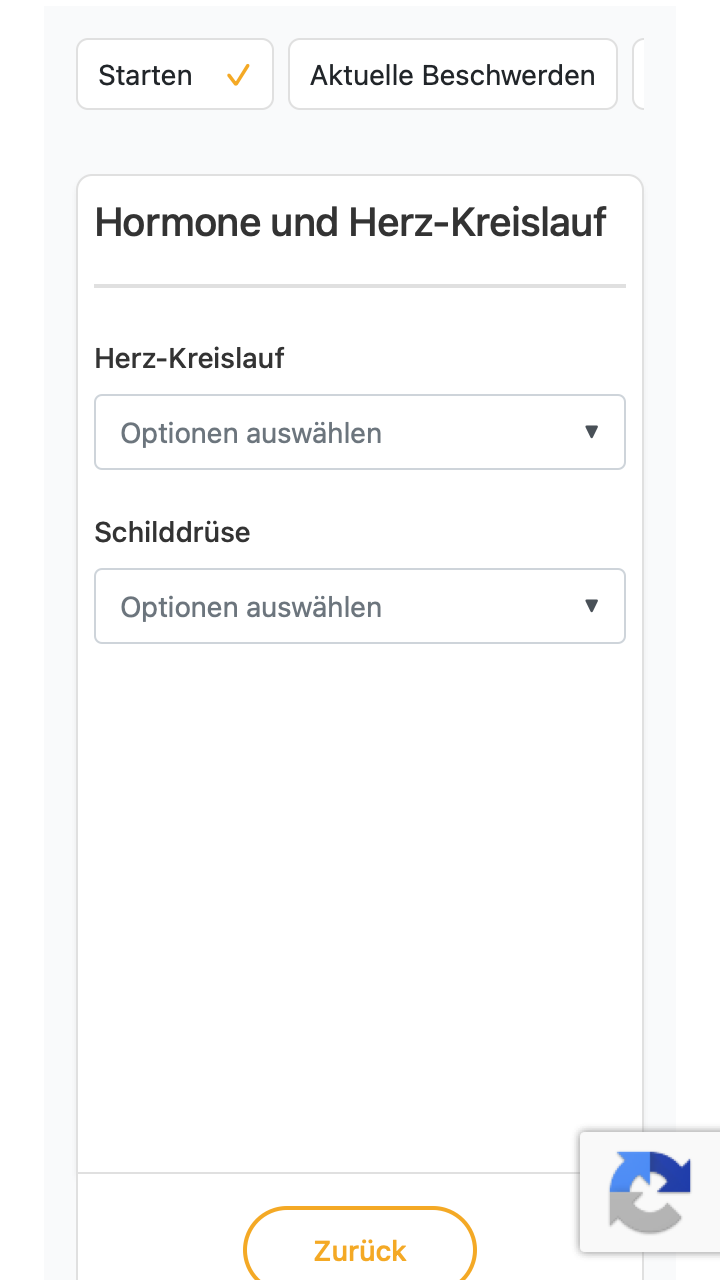This screenshot has height=1280, width=720.
Task: Click placeholder text in Schilddrüse field
Action: coord(251,607)
